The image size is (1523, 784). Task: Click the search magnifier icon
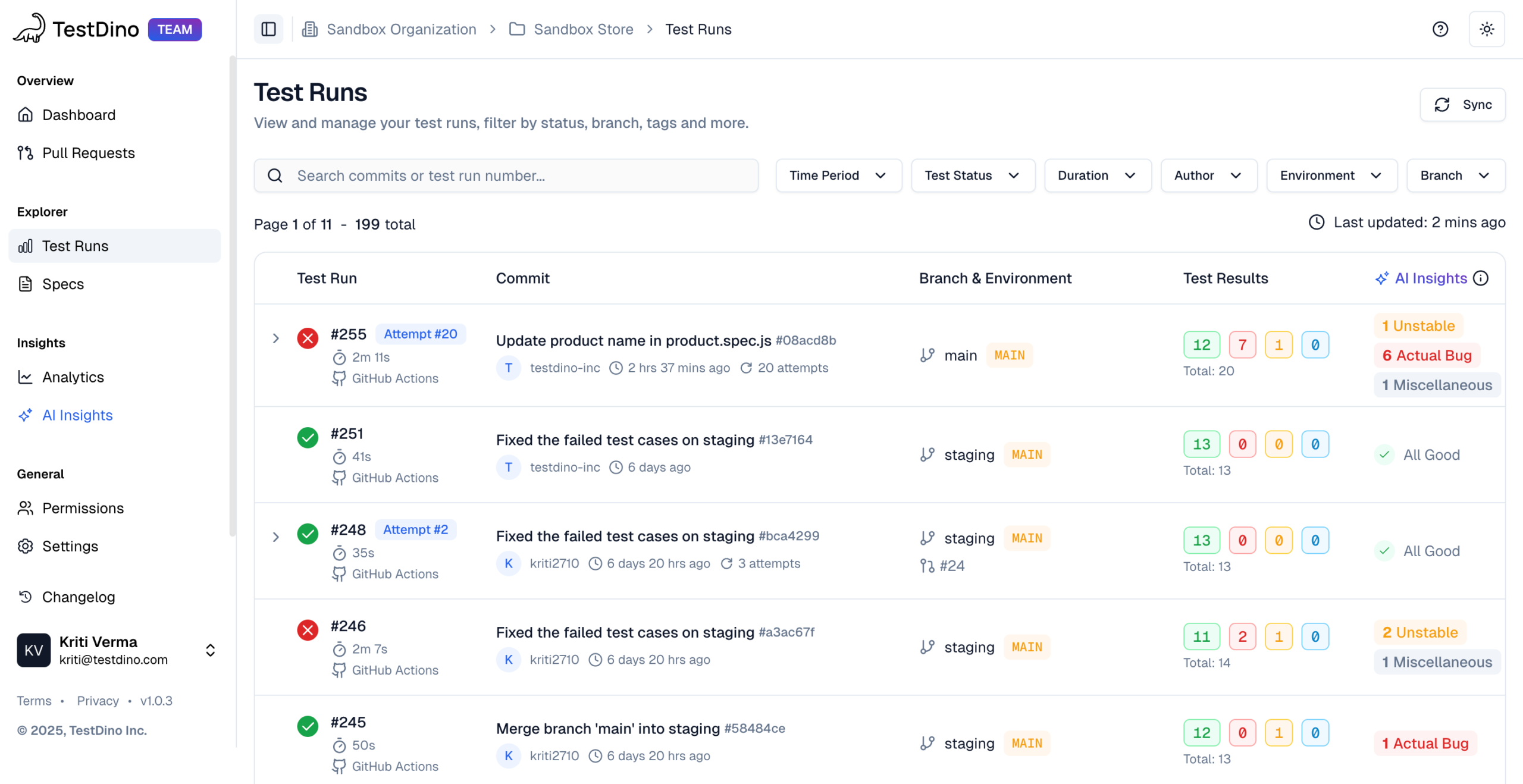tap(275, 175)
